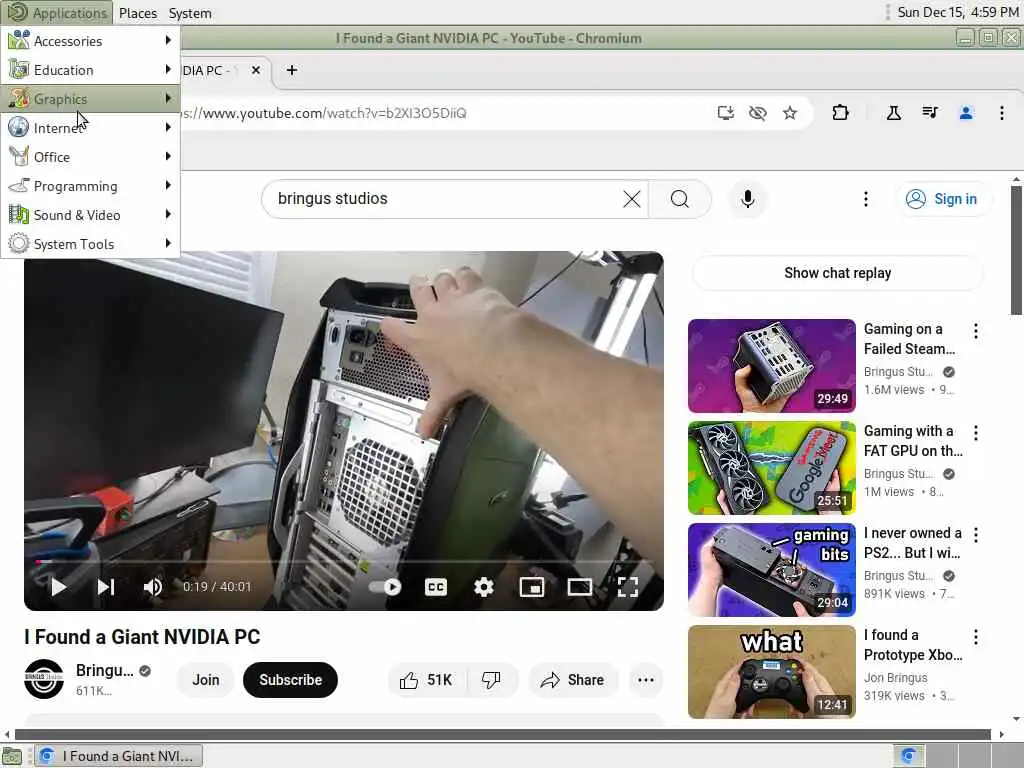Open Gaming with a FAT GPU thumbnail
This screenshot has width=1024, height=768.
point(771,468)
